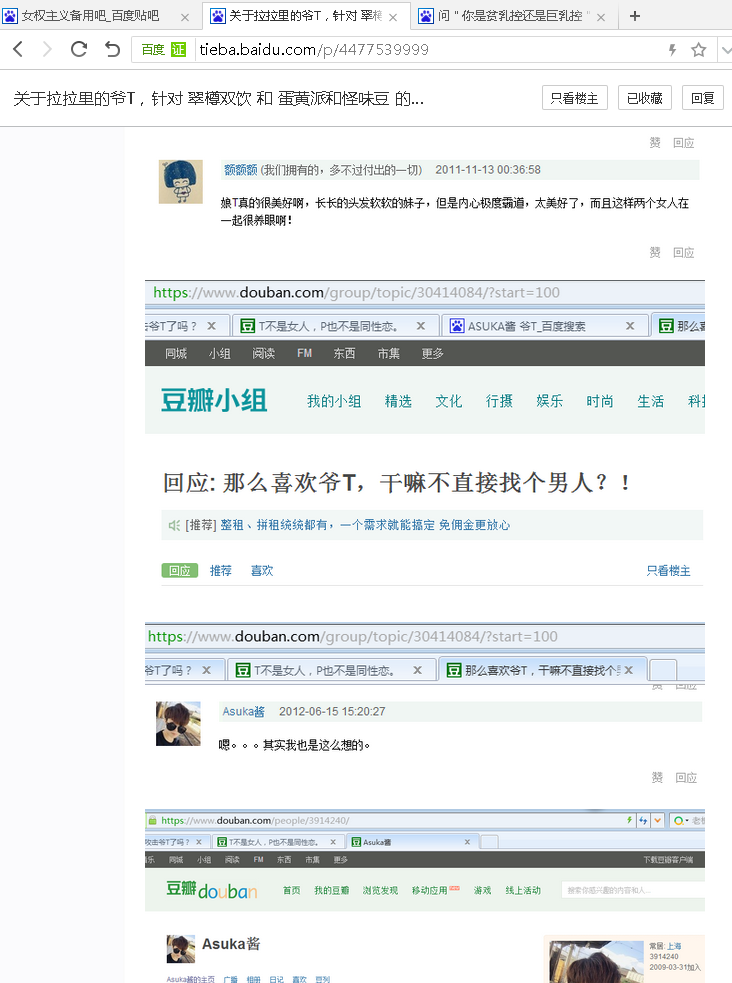
Task: Click the Asuka酱 avatar beside the 2012 post
Action: pos(178,723)
